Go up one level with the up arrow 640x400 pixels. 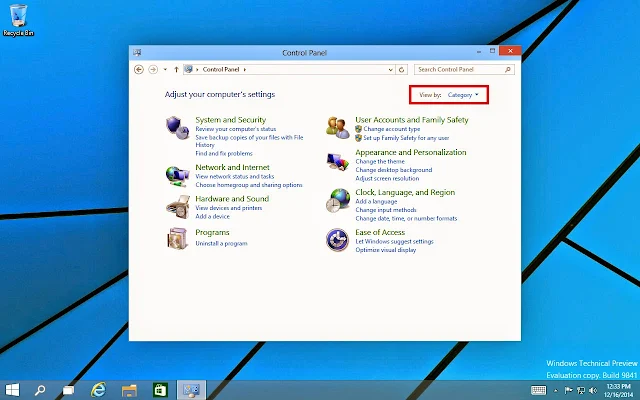click(x=176, y=69)
